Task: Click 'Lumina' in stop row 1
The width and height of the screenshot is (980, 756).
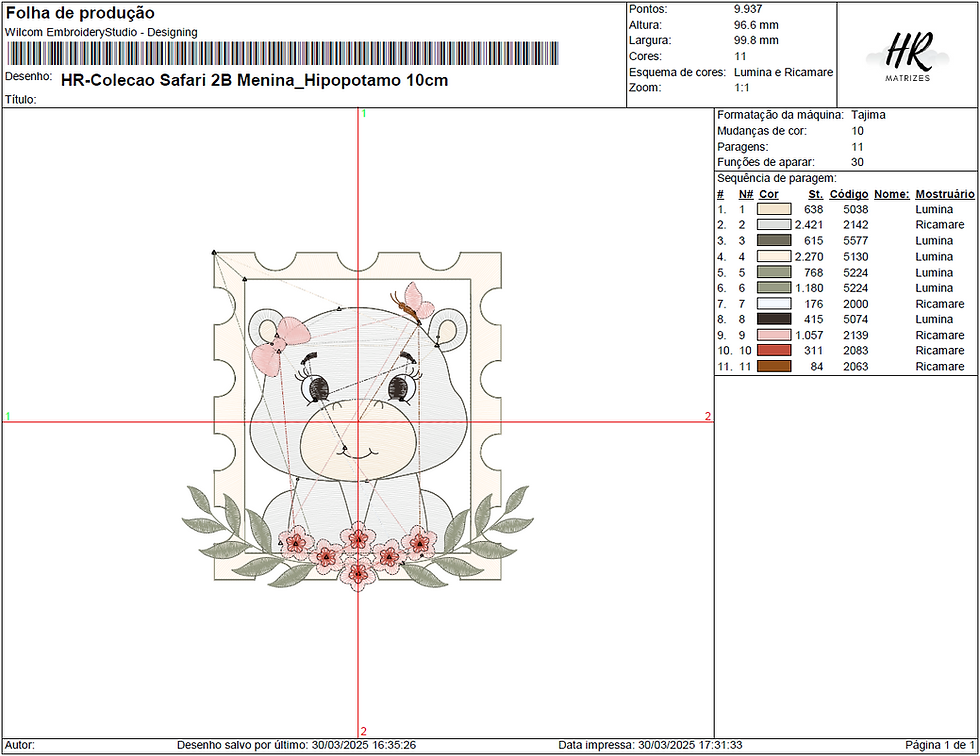Action: (x=934, y=209)
